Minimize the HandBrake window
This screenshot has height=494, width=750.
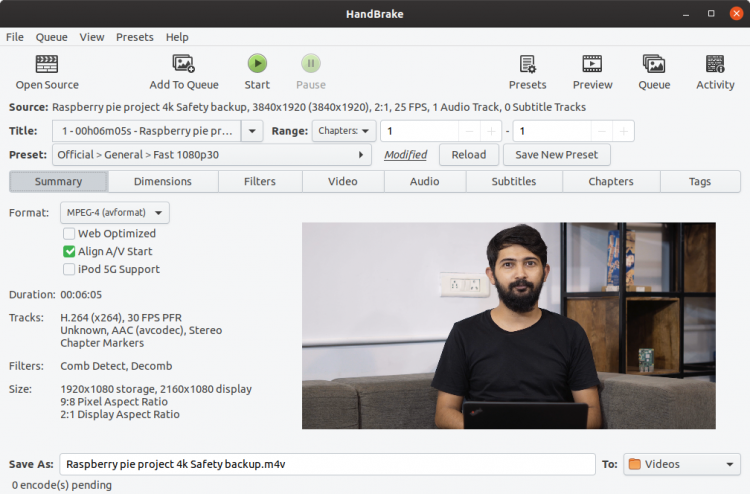coord(686,14)
